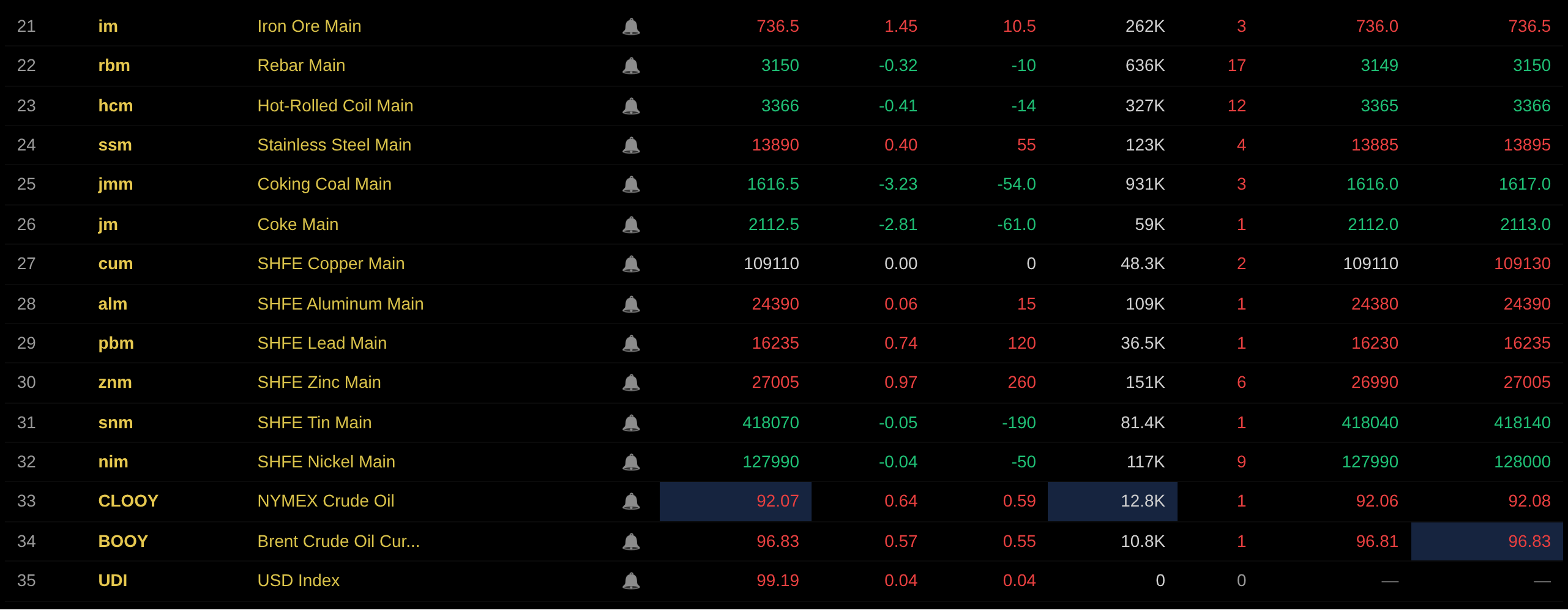Click the bell icon for Hot-Rolled Coil Main

coord(631,106)
